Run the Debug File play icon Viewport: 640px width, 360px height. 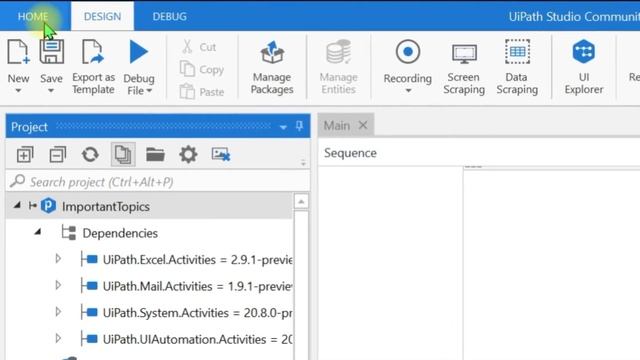click(x=138, y=52)
